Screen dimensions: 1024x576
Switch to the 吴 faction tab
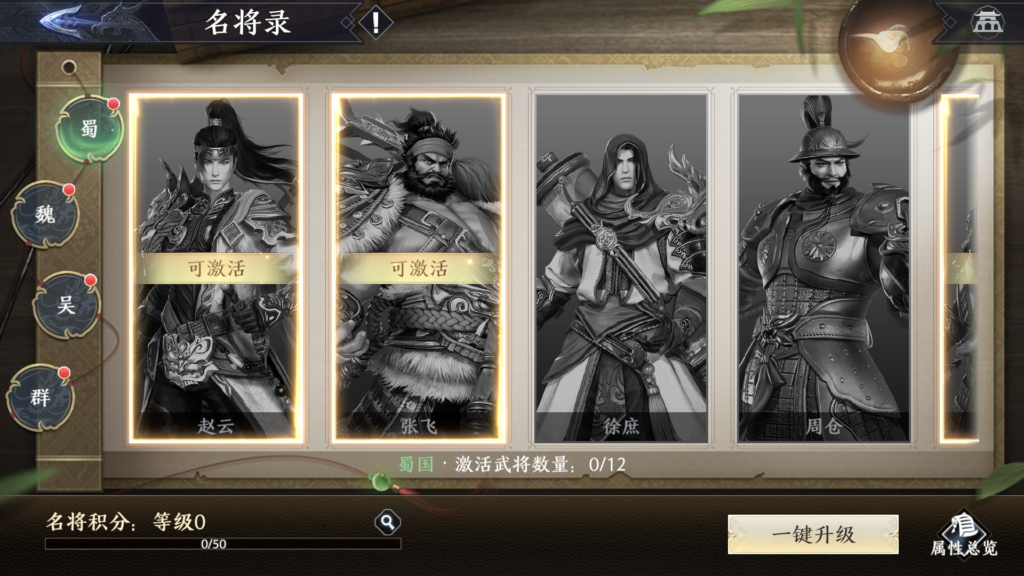[66, 304]
